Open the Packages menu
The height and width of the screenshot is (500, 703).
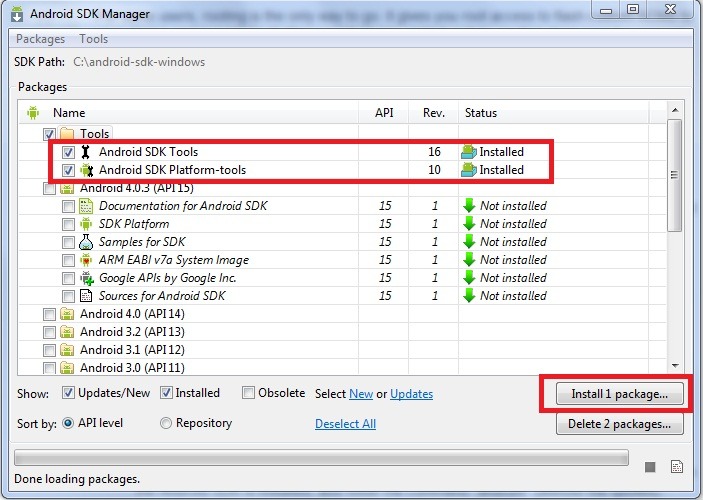point(41,39)
